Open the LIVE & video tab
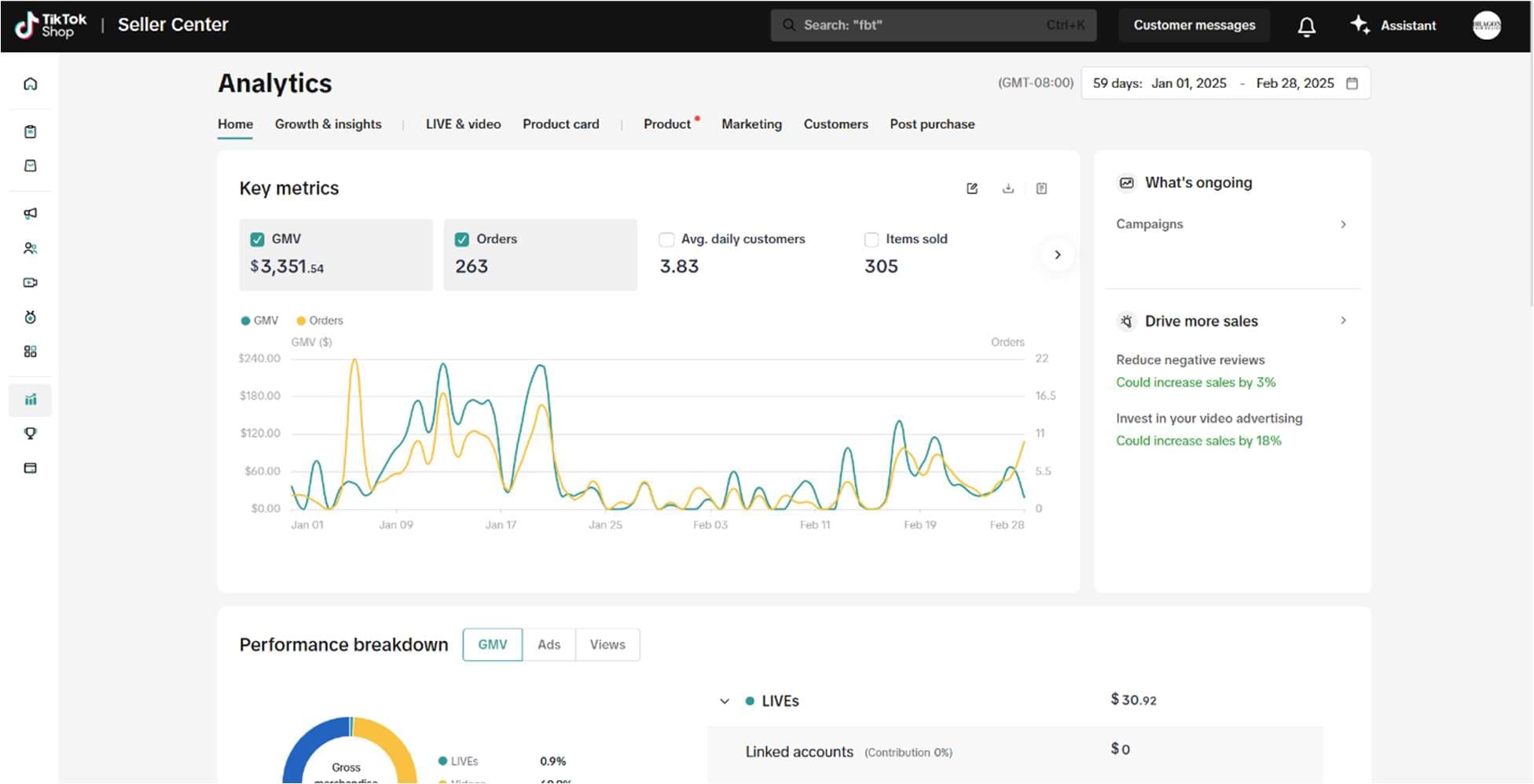This screenshot has width=1534, height=784. pyautogui.click(x=463, y=124)
